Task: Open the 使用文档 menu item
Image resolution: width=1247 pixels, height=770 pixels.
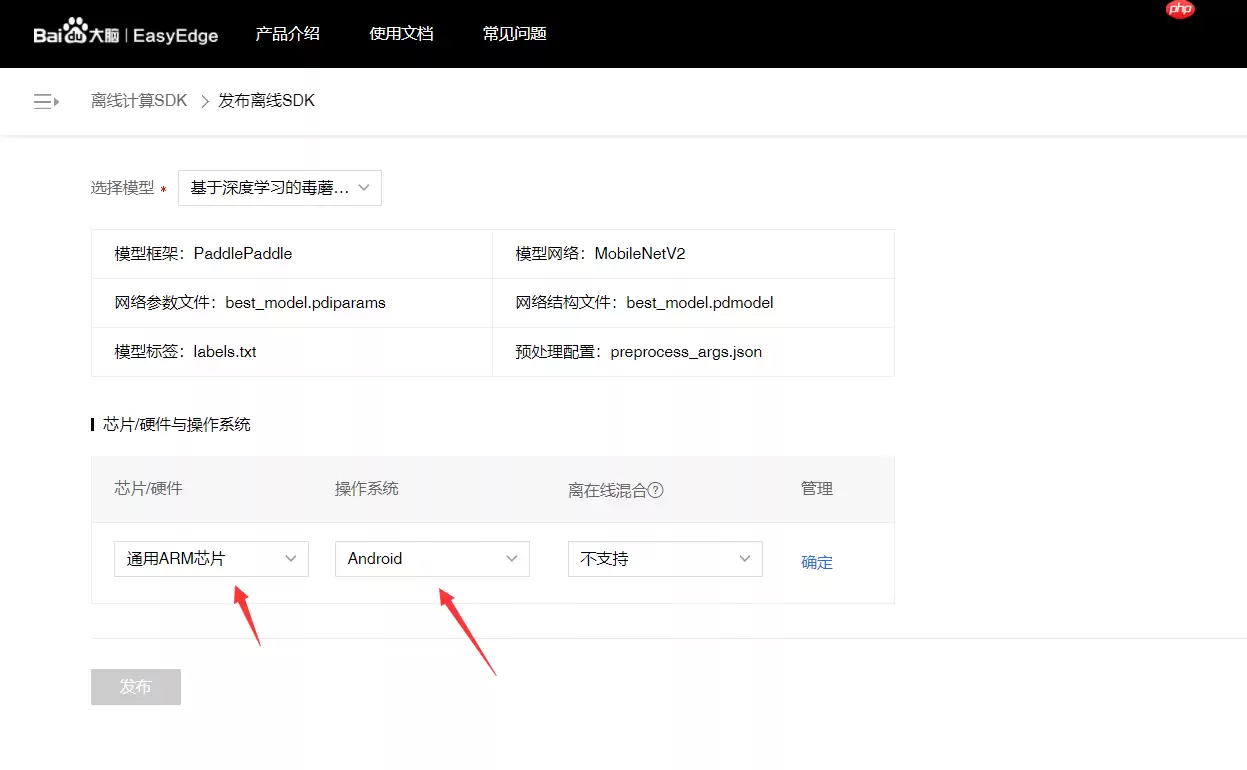Action: pyautogui.click(x=401, y=33)
